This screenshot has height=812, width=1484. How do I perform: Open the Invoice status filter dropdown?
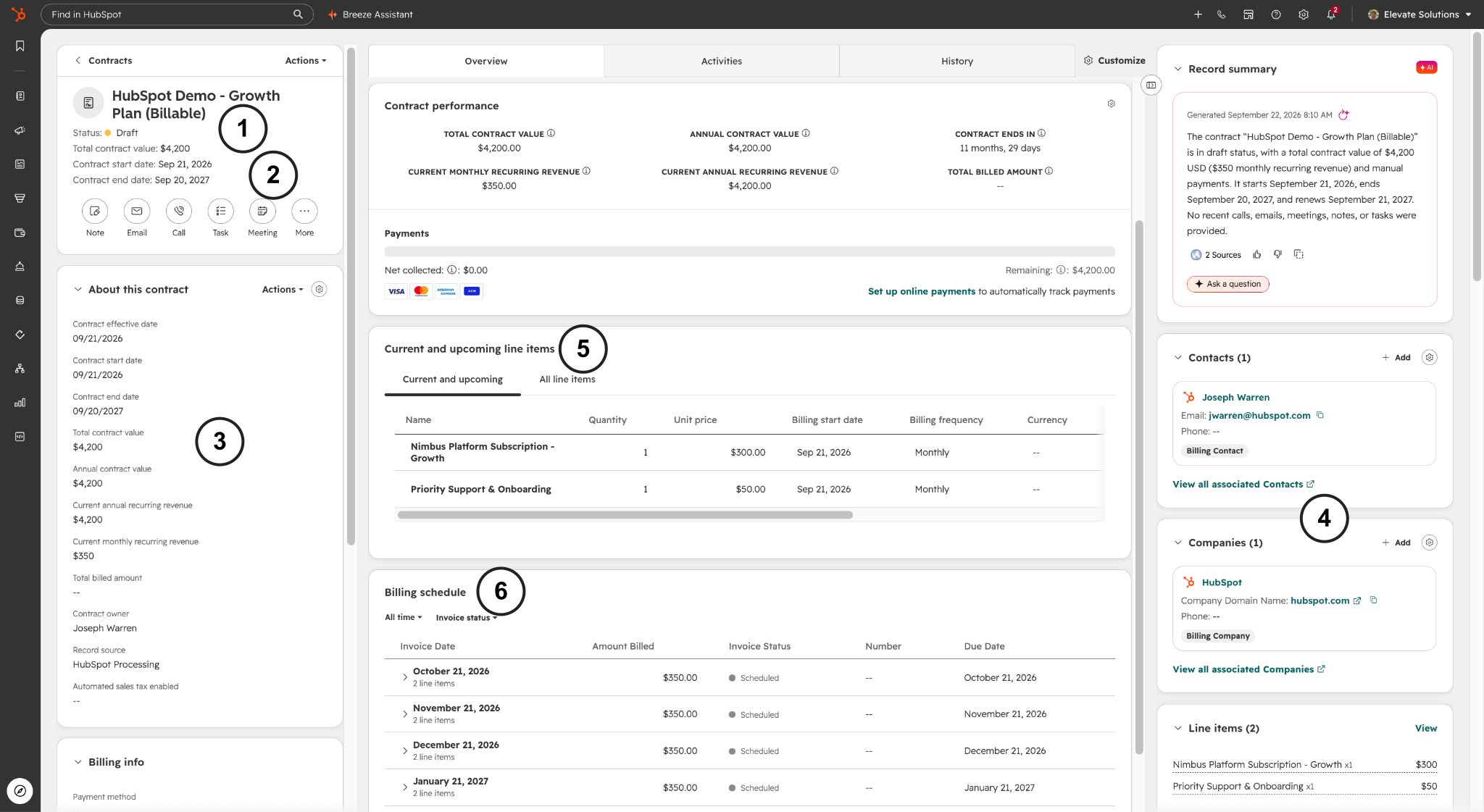click(467, 618)
